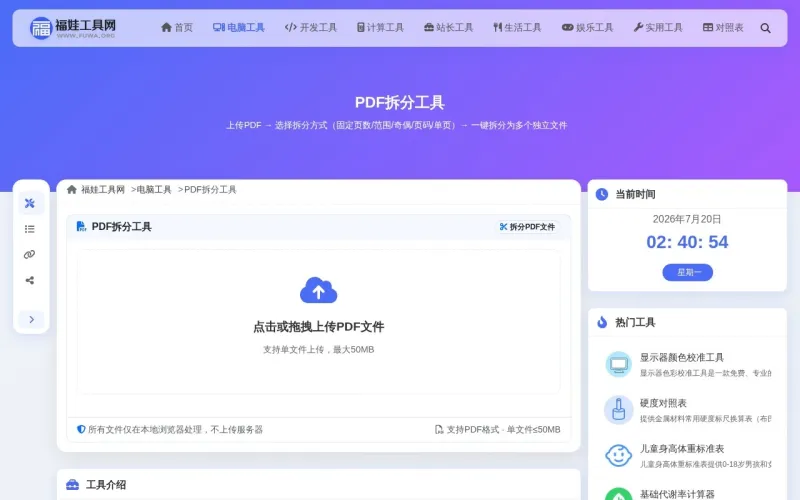This screenshot has height=500, width=800.
Task: Click 点击或拖拽上传PDF文件 upload area text
Action: point(318,327)
